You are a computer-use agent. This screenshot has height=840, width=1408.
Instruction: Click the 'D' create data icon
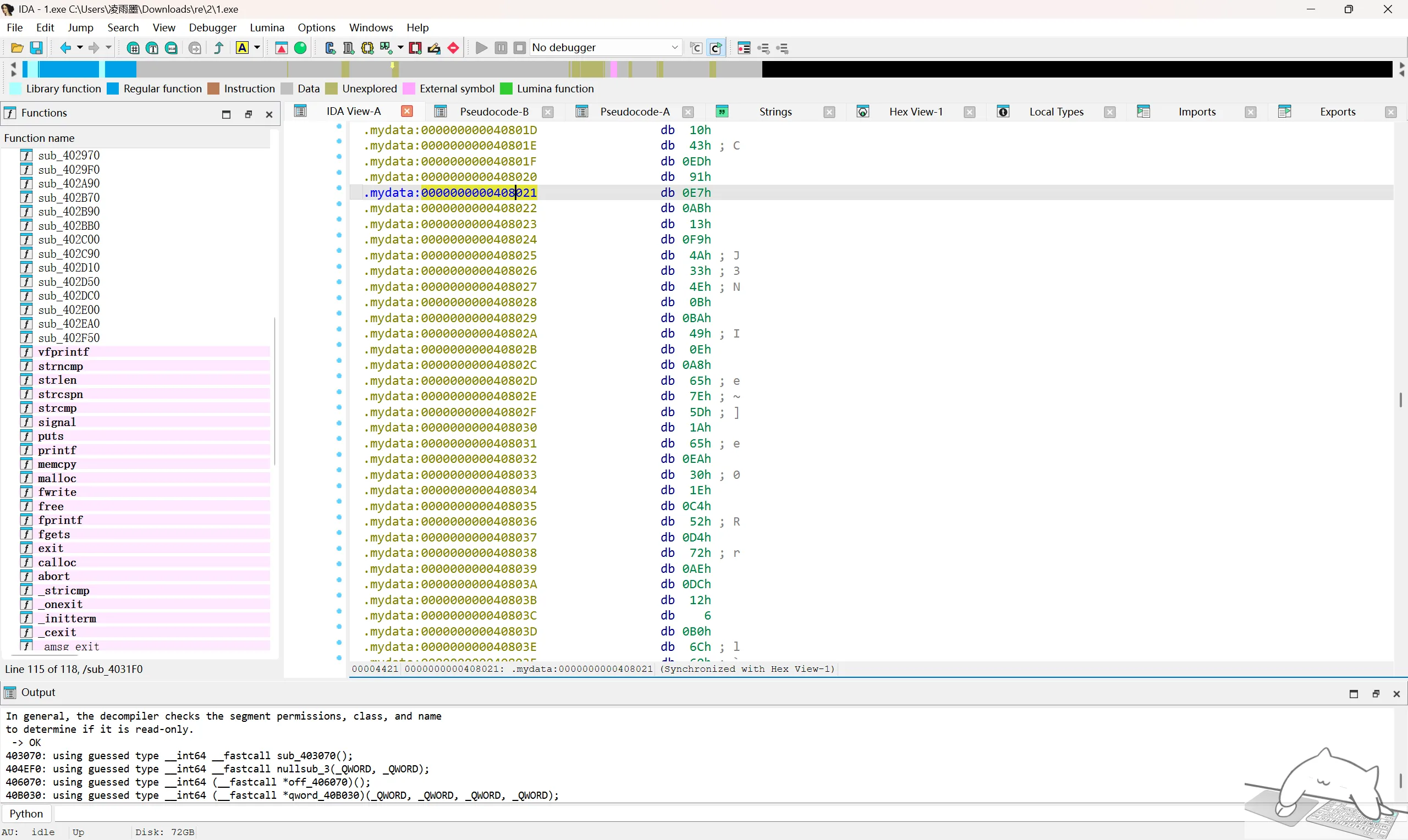(x=349, y=48)
